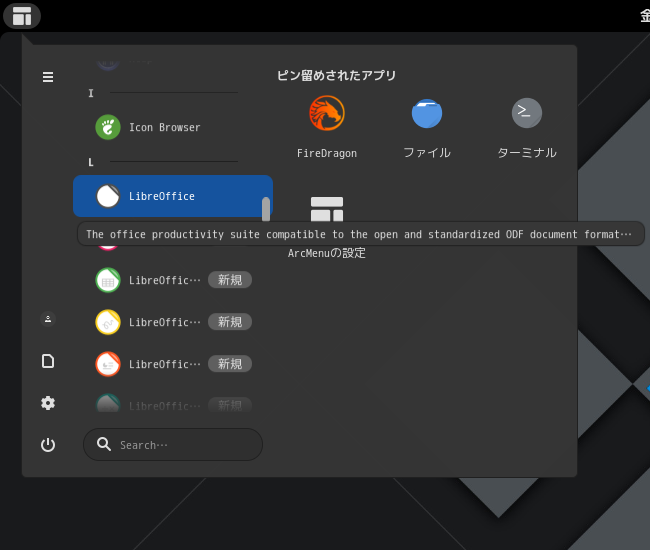This screenshot has height=550, width=650.
Task: Click 新規 badge on orange LibreOffice row
Action: tap(230, 364)
